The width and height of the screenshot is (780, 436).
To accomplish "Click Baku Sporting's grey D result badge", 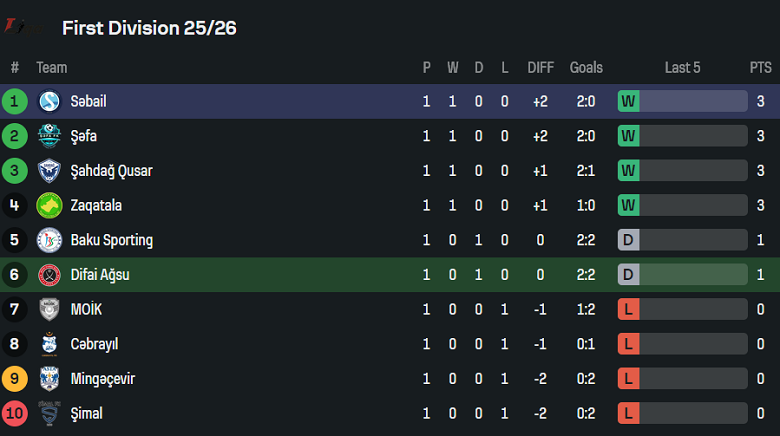I will point(629,240).
